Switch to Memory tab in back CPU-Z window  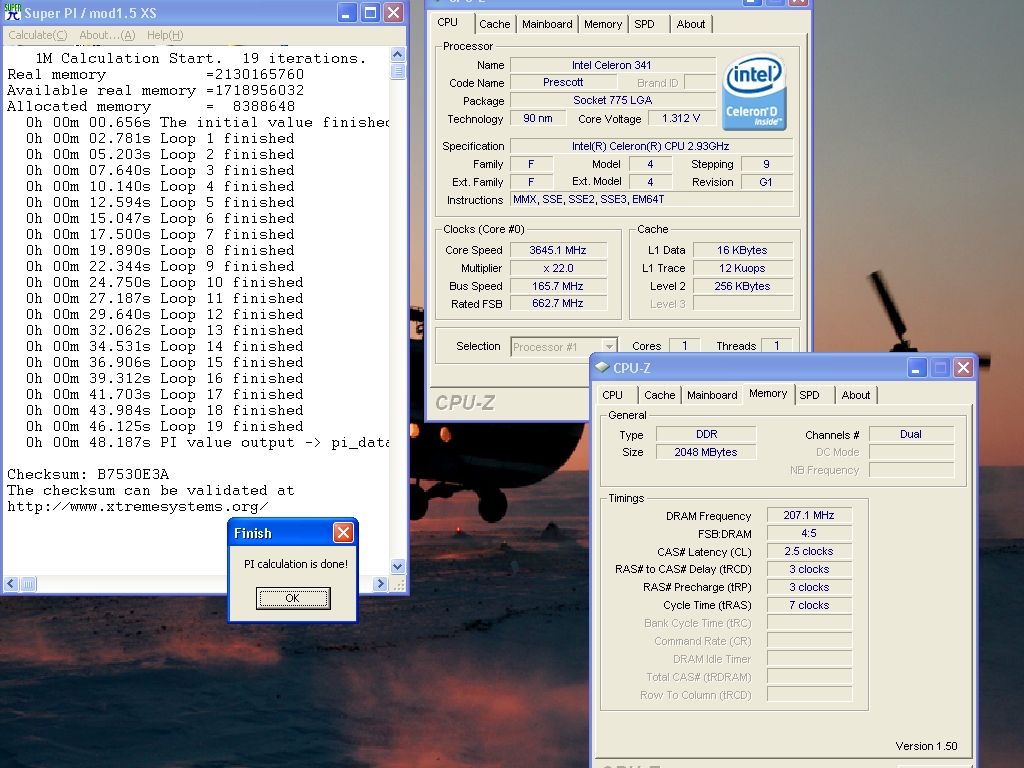603,24
